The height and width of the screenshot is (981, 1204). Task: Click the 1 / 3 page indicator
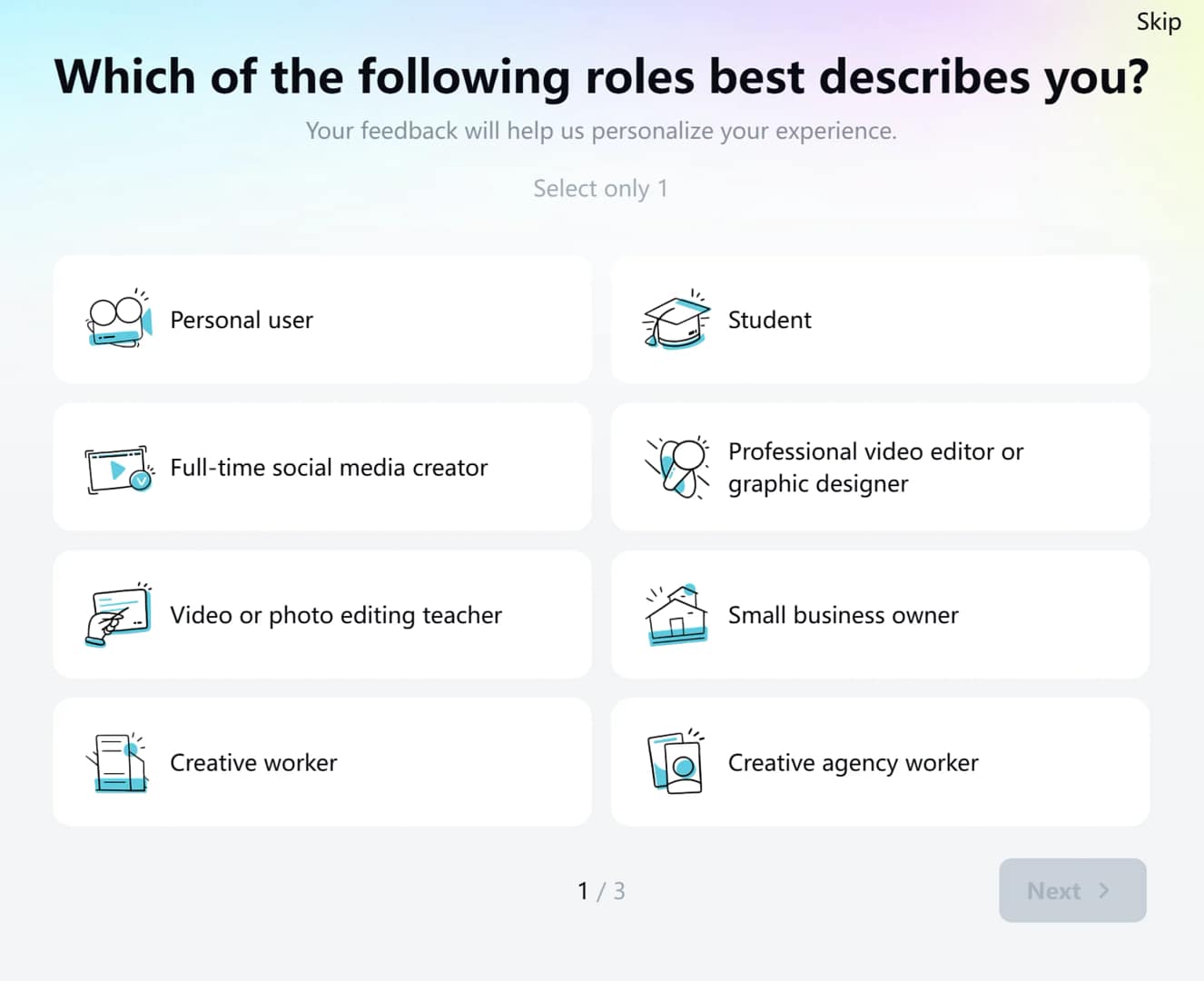tap(601, 891)
